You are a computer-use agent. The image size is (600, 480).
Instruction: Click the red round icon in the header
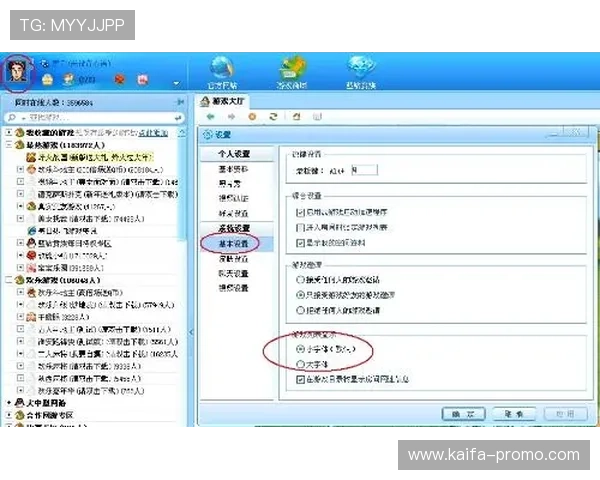tap(120, 80)
